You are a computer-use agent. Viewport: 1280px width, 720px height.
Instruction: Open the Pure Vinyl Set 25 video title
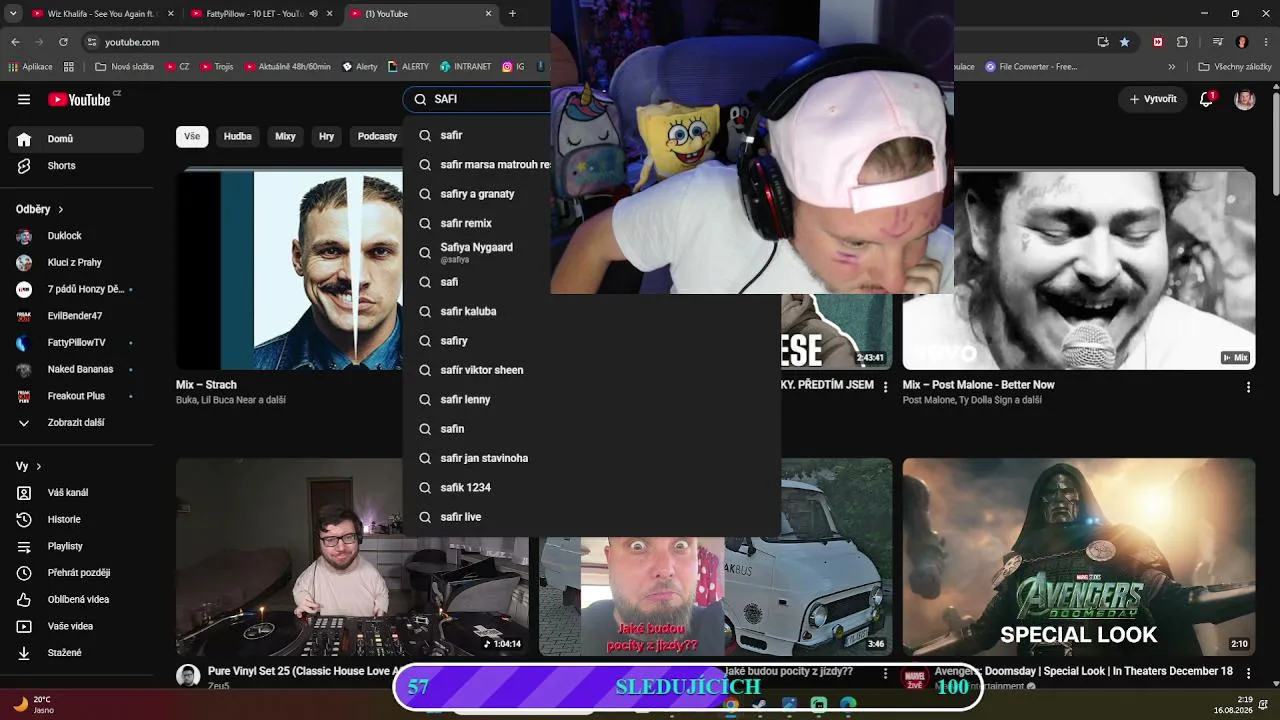pos(304,672)
